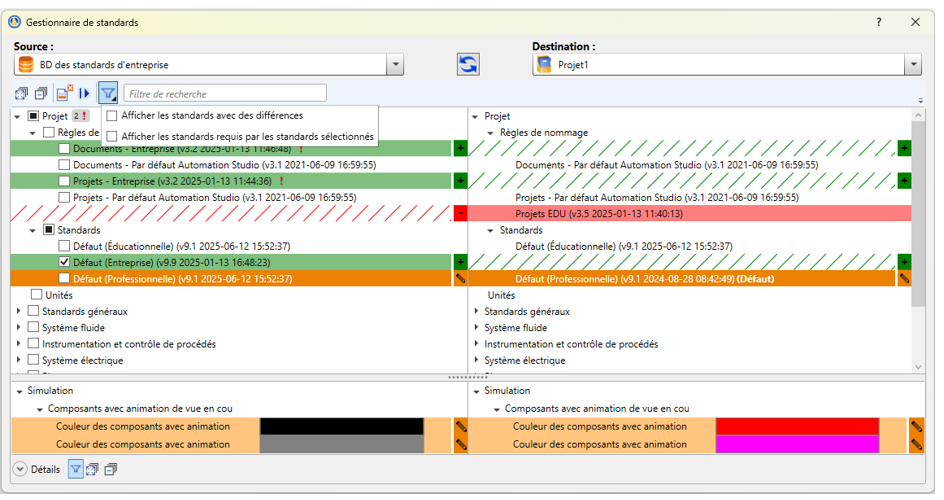Check the source 'Système fluide' checkbox

click(x=34, y=327)
